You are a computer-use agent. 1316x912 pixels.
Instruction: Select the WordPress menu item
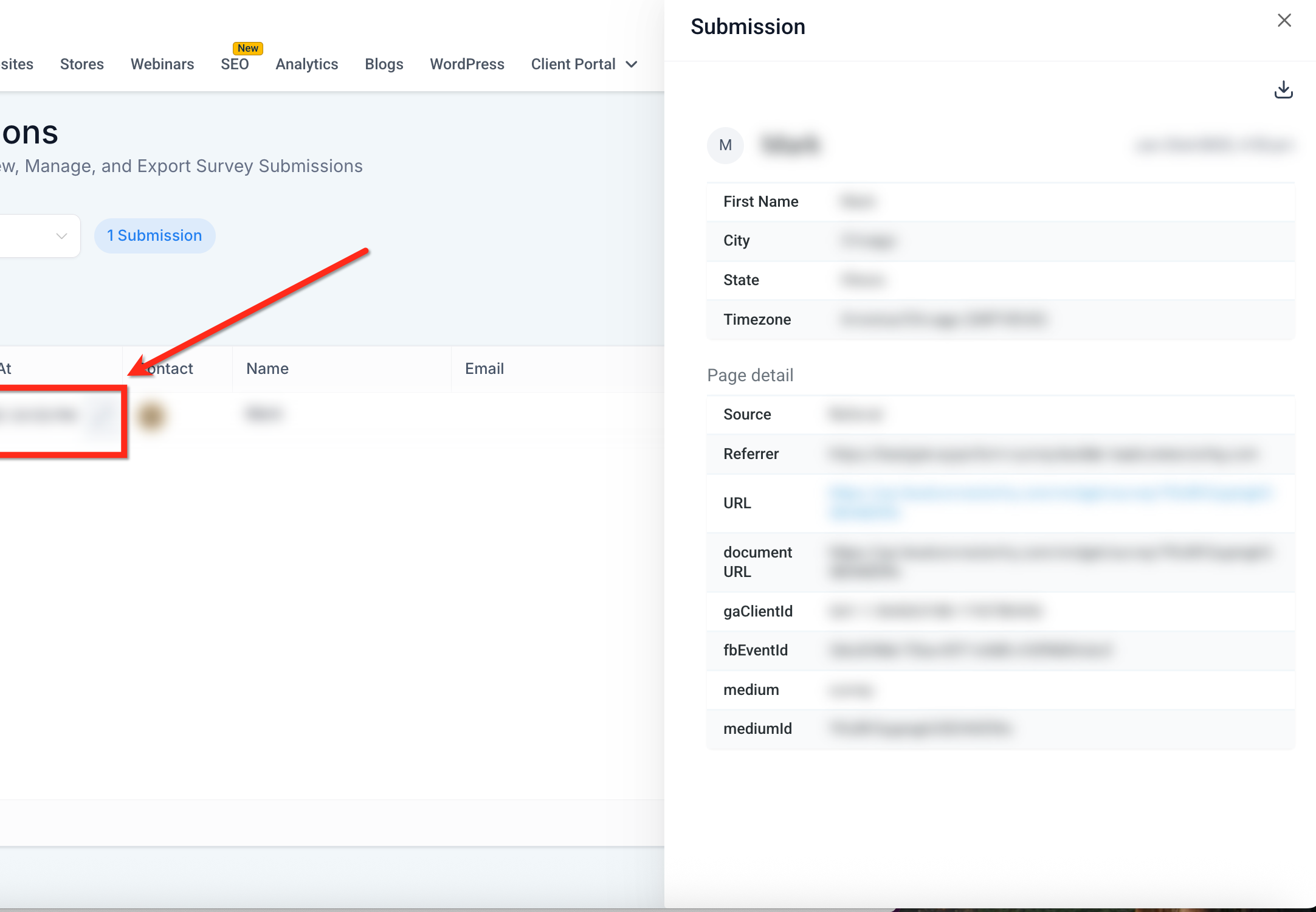pos(467,64)
